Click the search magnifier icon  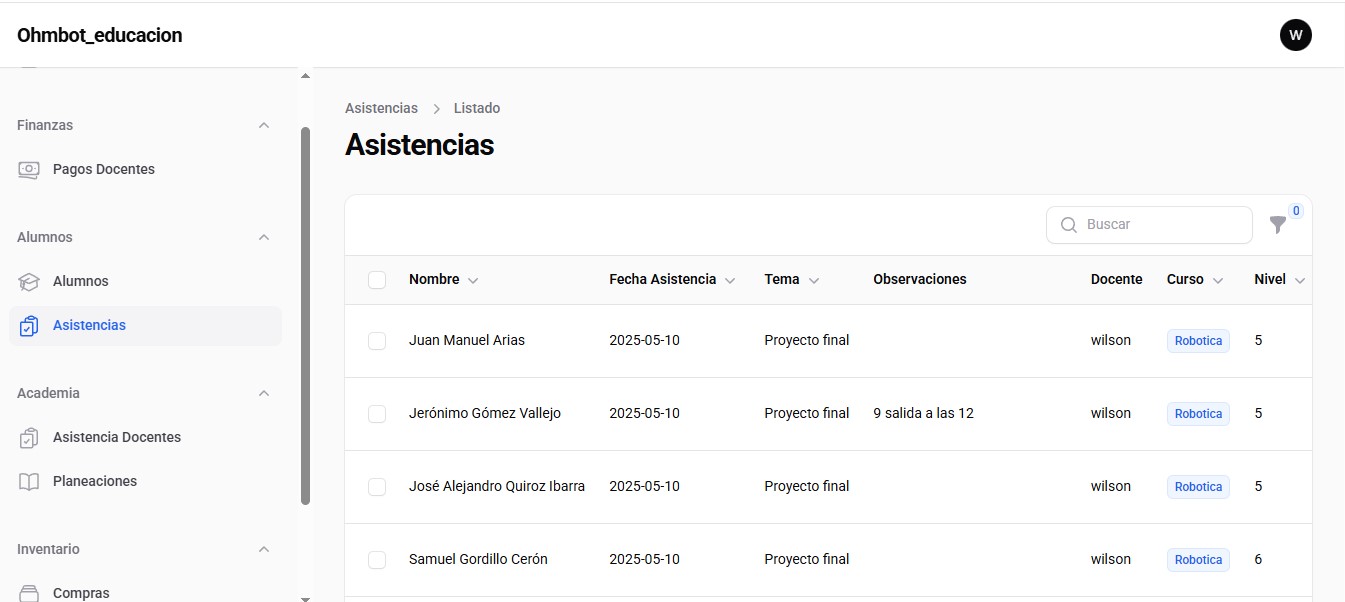click(1068, 225)
